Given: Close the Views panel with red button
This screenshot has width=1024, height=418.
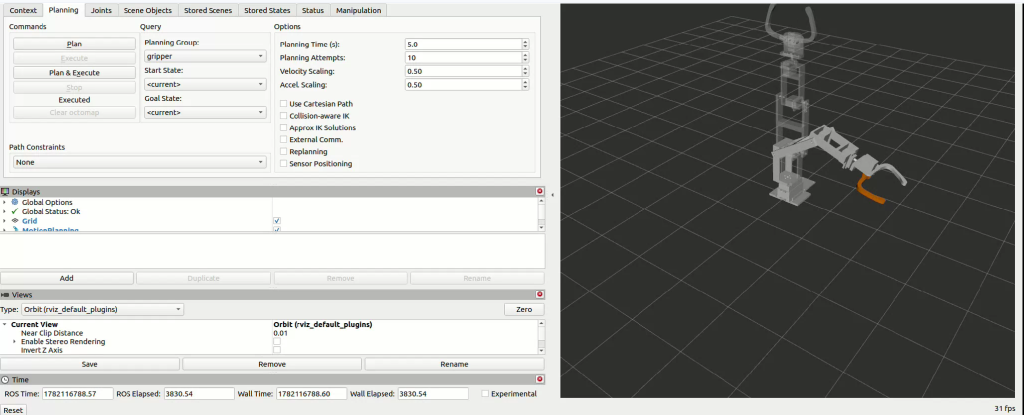Looking at the screenshot, I should point(539,295).
